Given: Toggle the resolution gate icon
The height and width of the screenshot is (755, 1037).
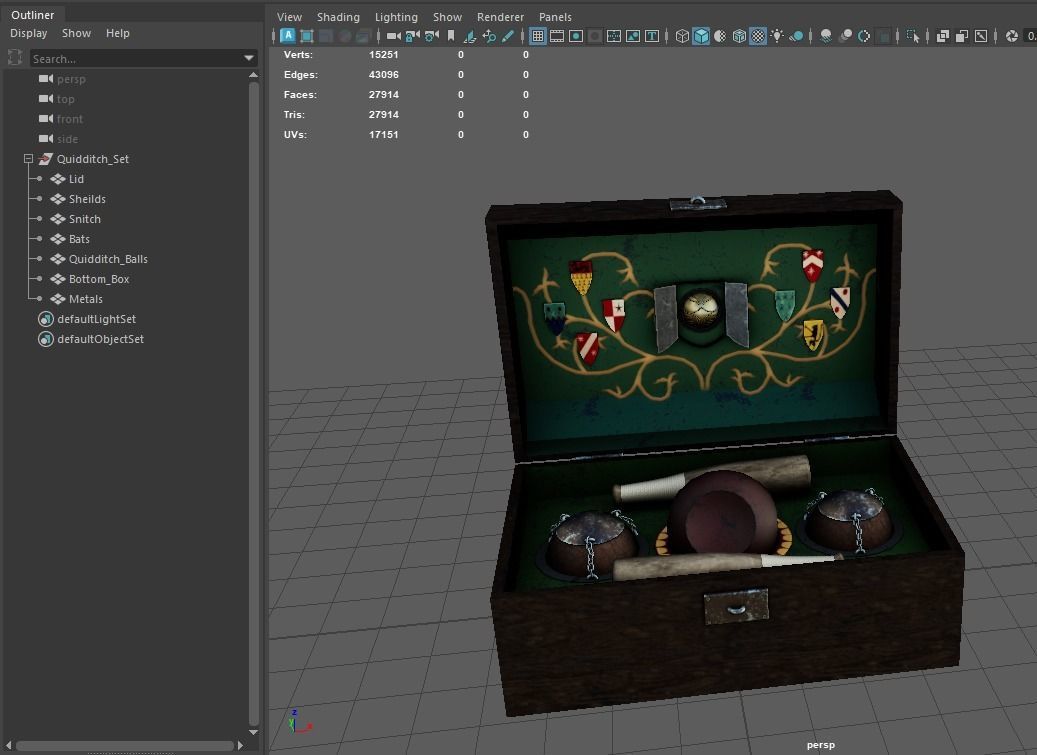Looking at the screenshot, I should [x=576, y=36].
